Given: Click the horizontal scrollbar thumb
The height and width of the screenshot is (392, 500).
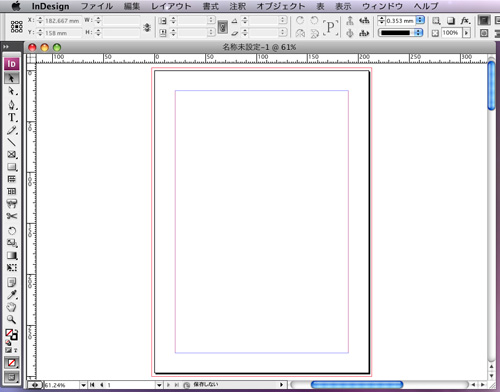Looking at the screenshot, I should point(357,385).
